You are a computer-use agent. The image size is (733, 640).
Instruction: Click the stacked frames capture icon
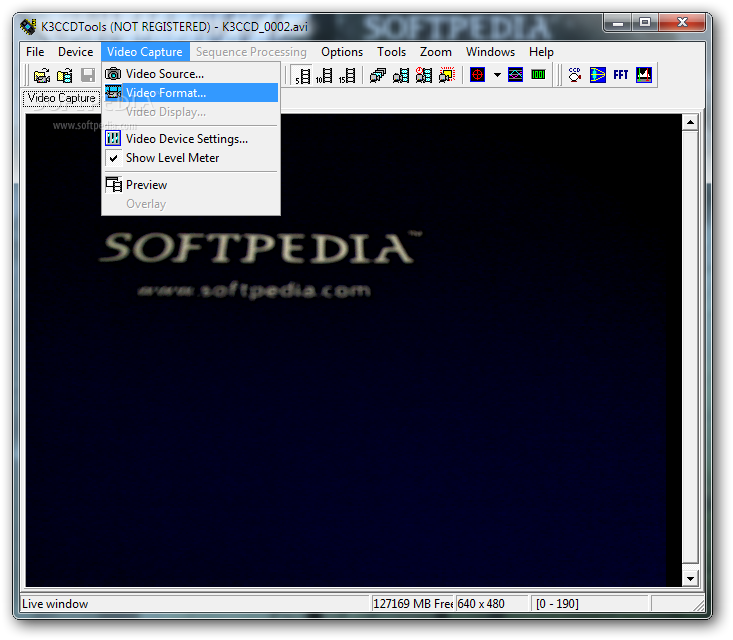(x=377, y=75)
